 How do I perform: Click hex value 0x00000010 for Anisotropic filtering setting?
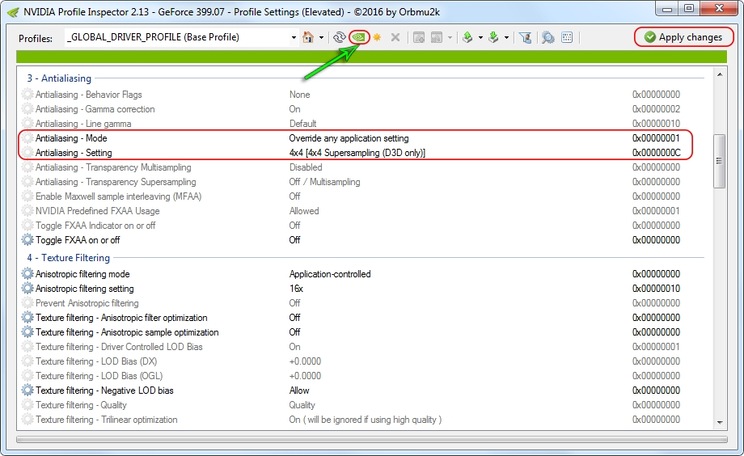[x=656, y=288]
